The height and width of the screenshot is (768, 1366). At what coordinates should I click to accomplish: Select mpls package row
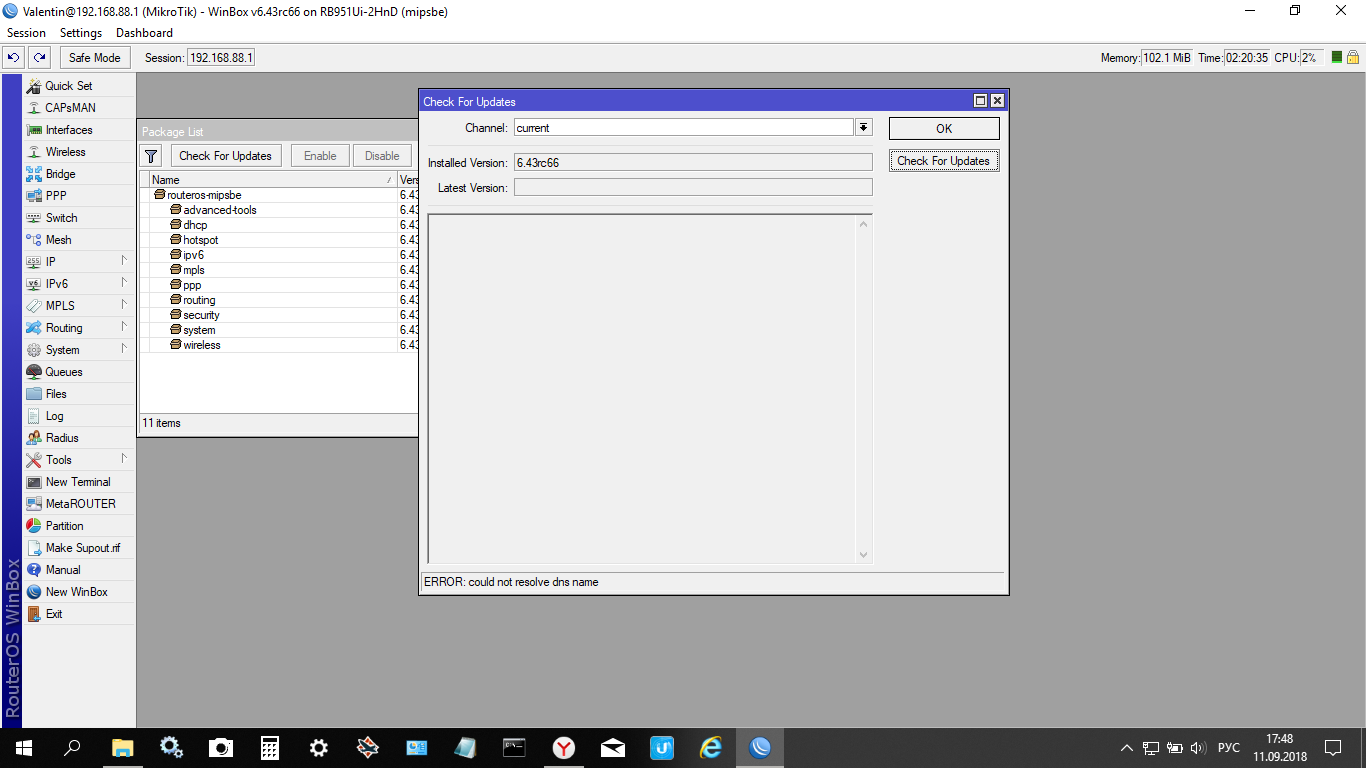(x=279, y=270)
